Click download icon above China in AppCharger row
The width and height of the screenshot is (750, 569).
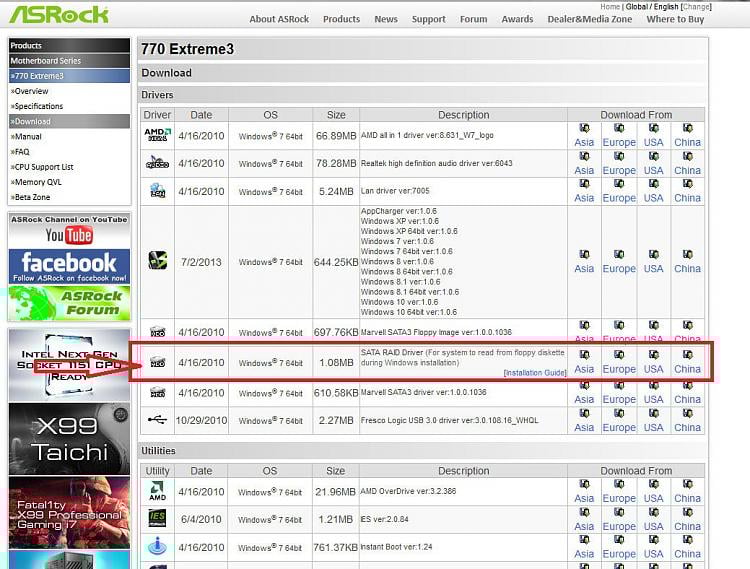coord(687,254)
